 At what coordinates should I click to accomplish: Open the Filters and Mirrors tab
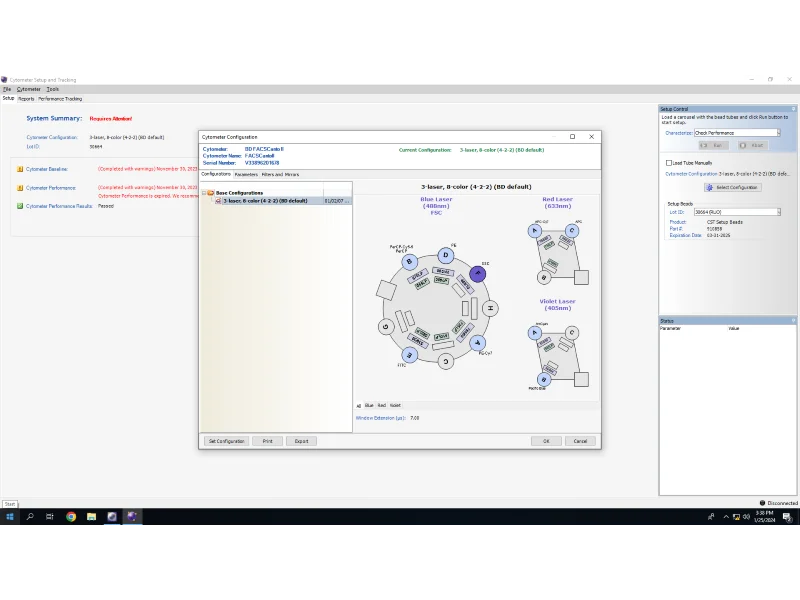pos(280,174)
